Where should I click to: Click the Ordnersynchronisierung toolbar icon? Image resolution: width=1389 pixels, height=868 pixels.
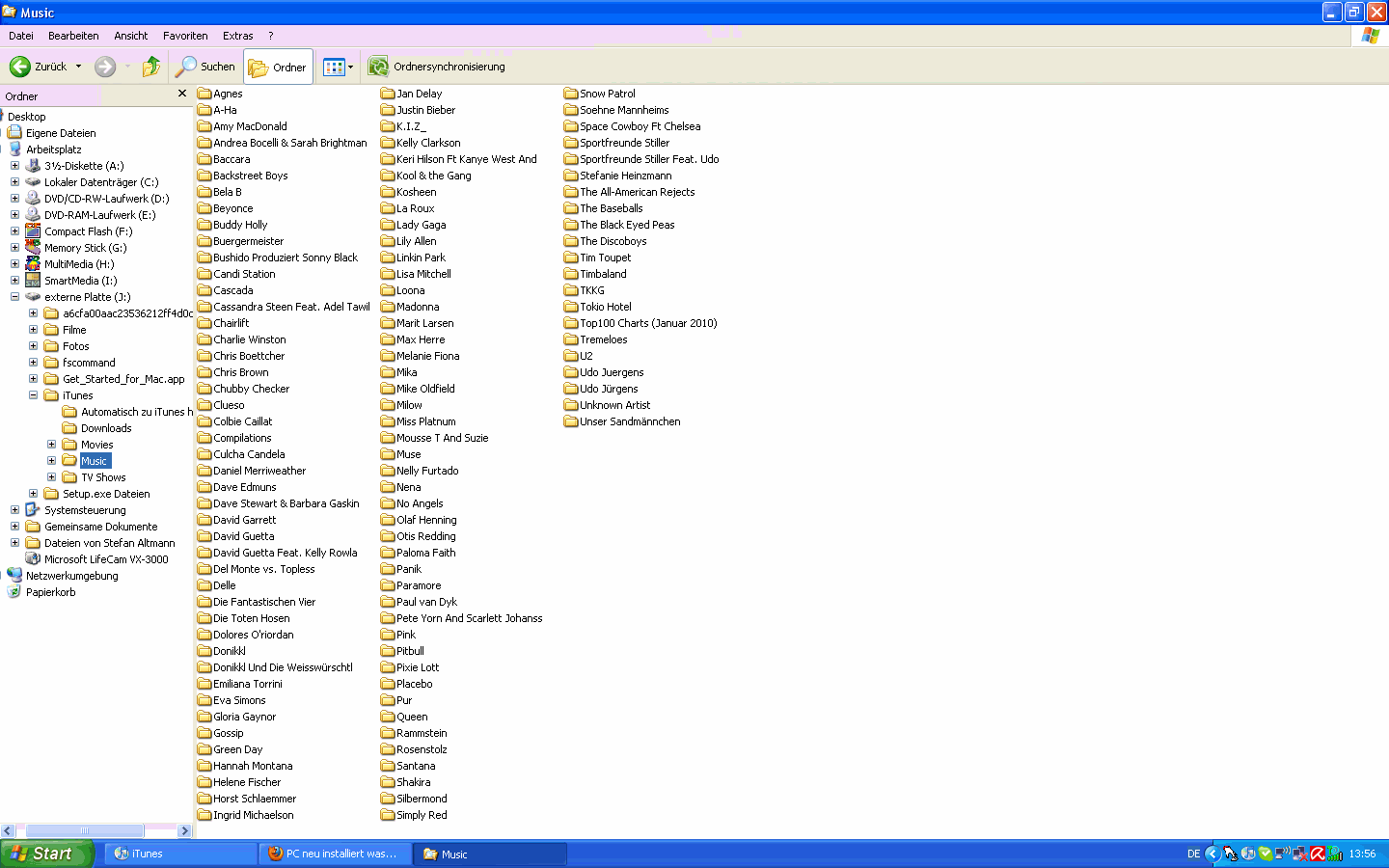coord(378,67)
